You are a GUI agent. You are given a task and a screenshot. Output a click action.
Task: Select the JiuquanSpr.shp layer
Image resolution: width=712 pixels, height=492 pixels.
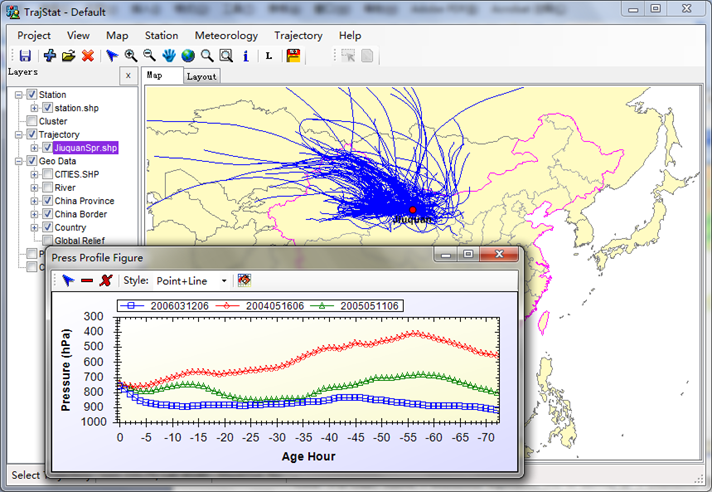[x=85, y=148]
